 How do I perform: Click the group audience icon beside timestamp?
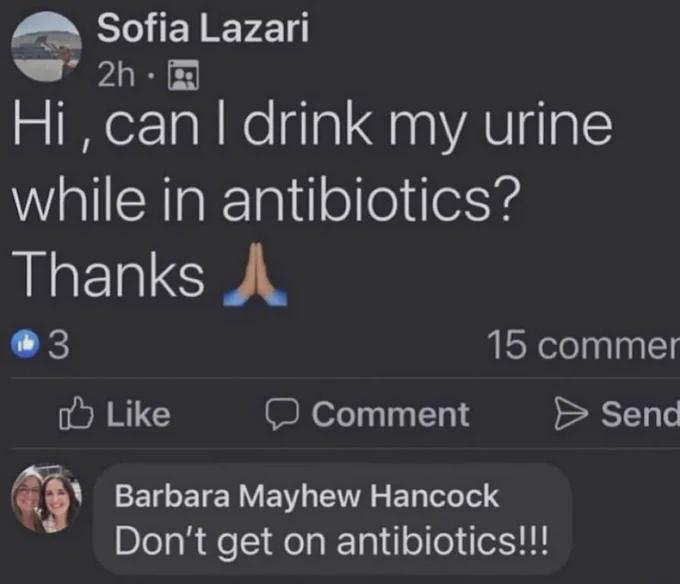tap(183, 75)
